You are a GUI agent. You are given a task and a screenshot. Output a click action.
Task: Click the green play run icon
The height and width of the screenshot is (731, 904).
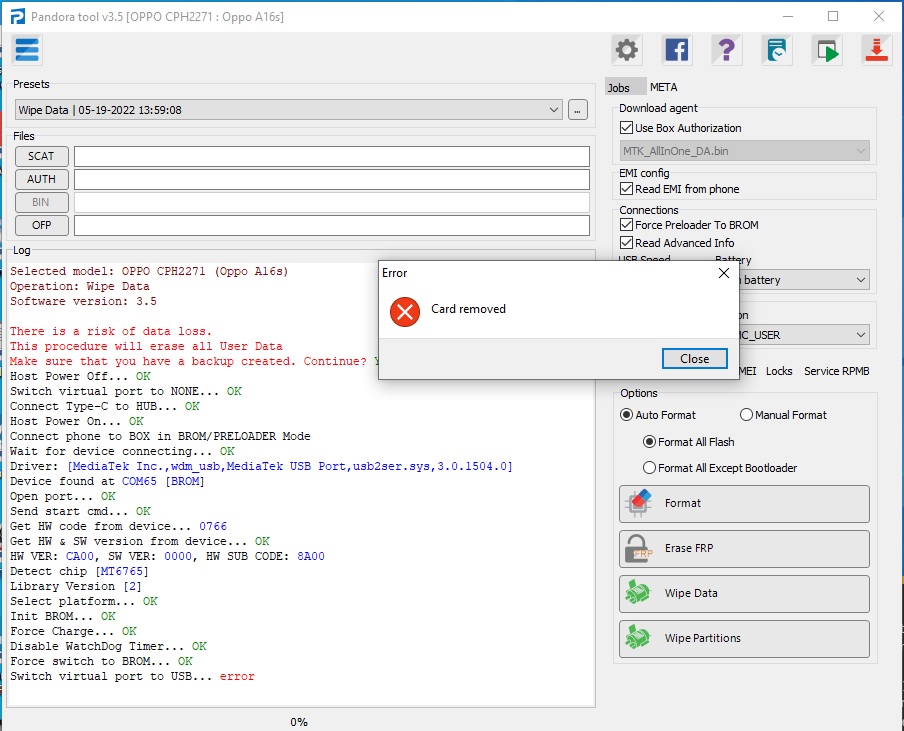827,50
